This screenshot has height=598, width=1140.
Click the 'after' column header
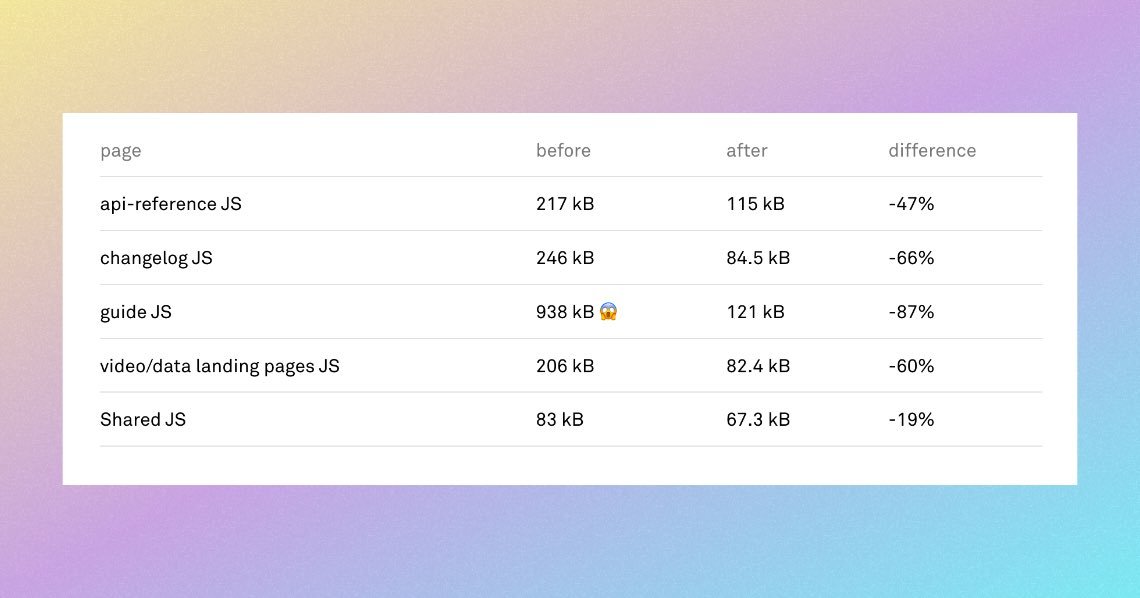(x=747, y=150)
